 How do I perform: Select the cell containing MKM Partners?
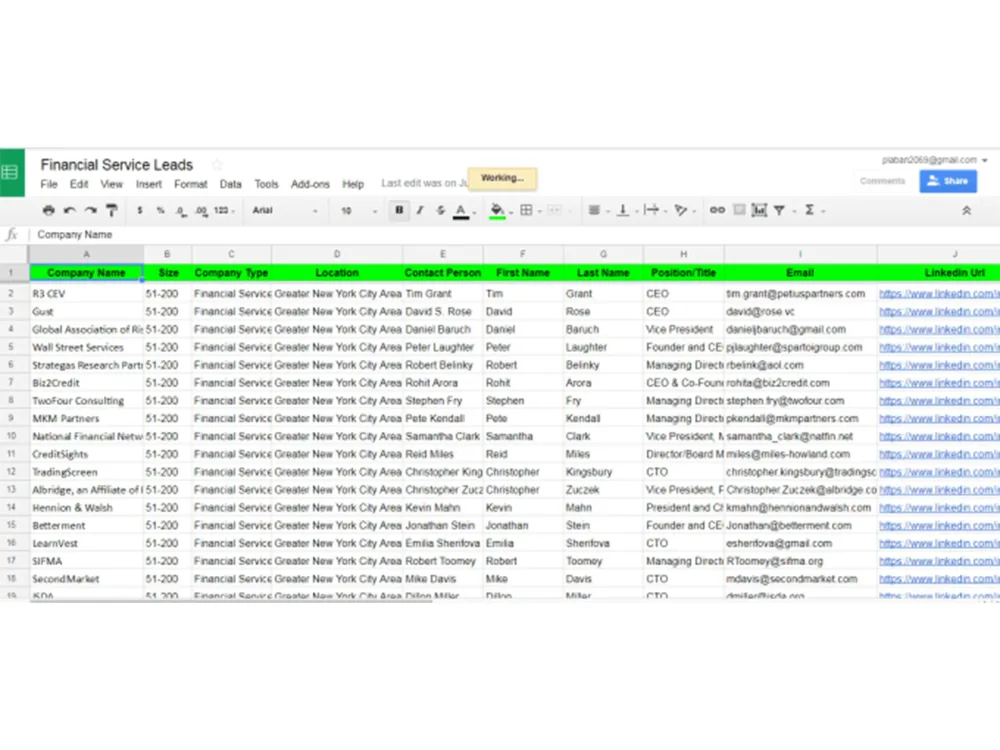(x=86, y=418)
